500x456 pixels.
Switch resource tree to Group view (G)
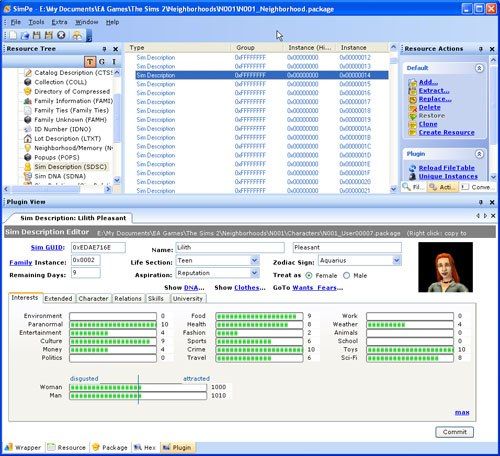tap(102, 62)
